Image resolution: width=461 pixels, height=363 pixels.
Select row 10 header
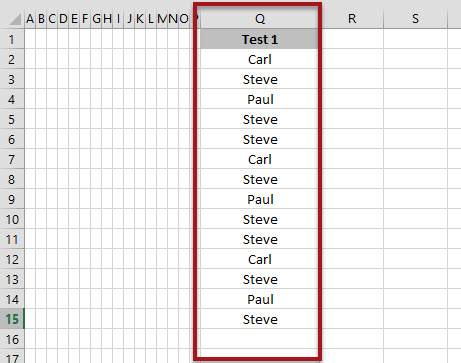pos(12,219)
